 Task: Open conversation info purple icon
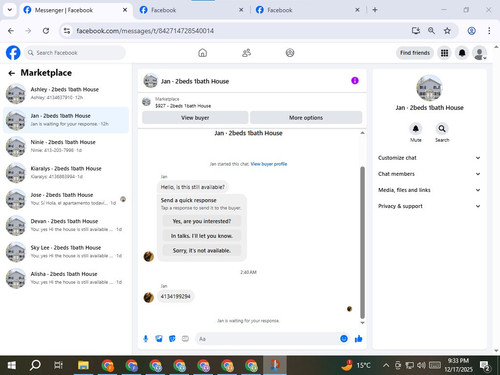355,81
